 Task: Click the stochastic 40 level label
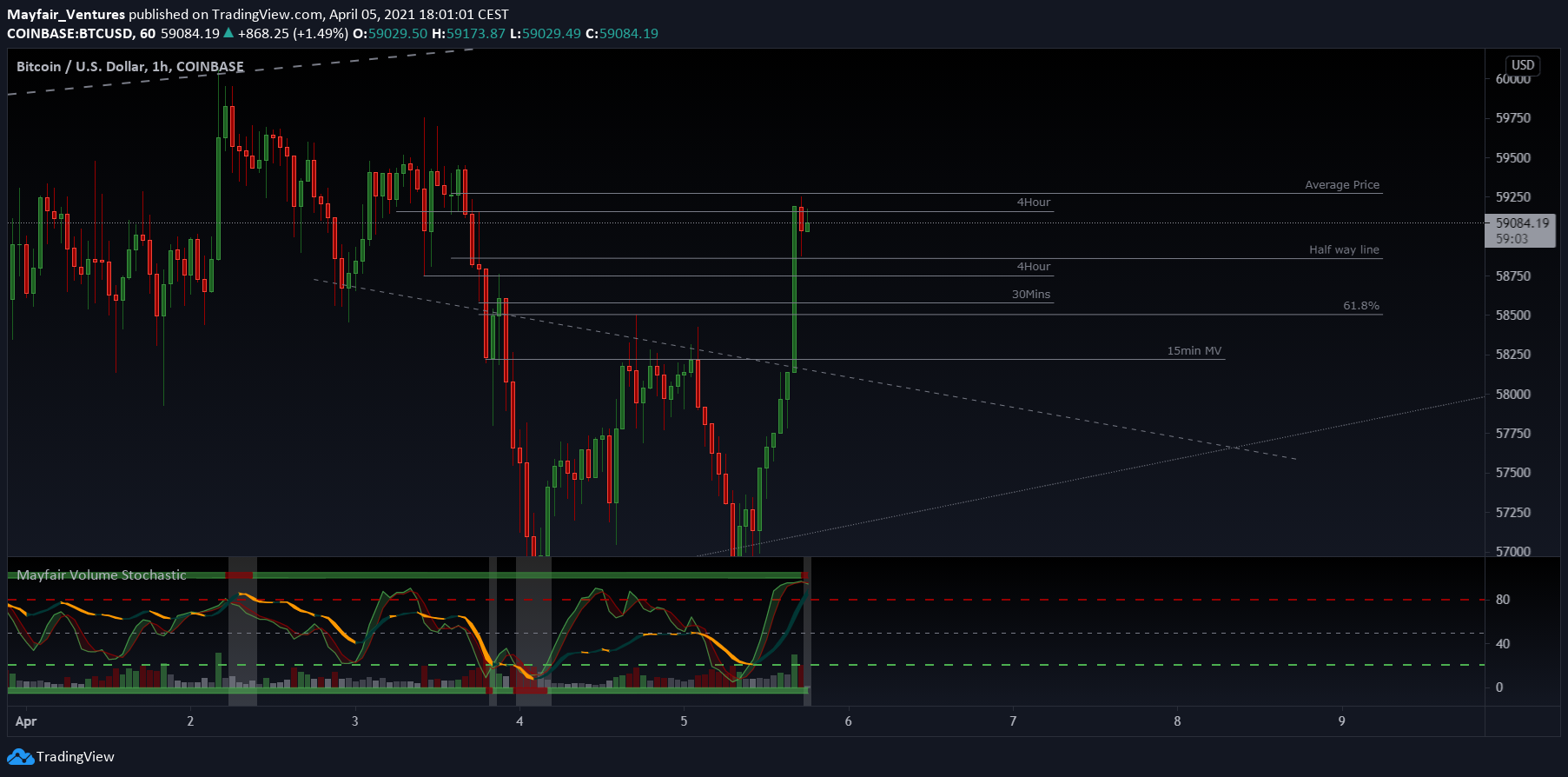click(1503, 644)
